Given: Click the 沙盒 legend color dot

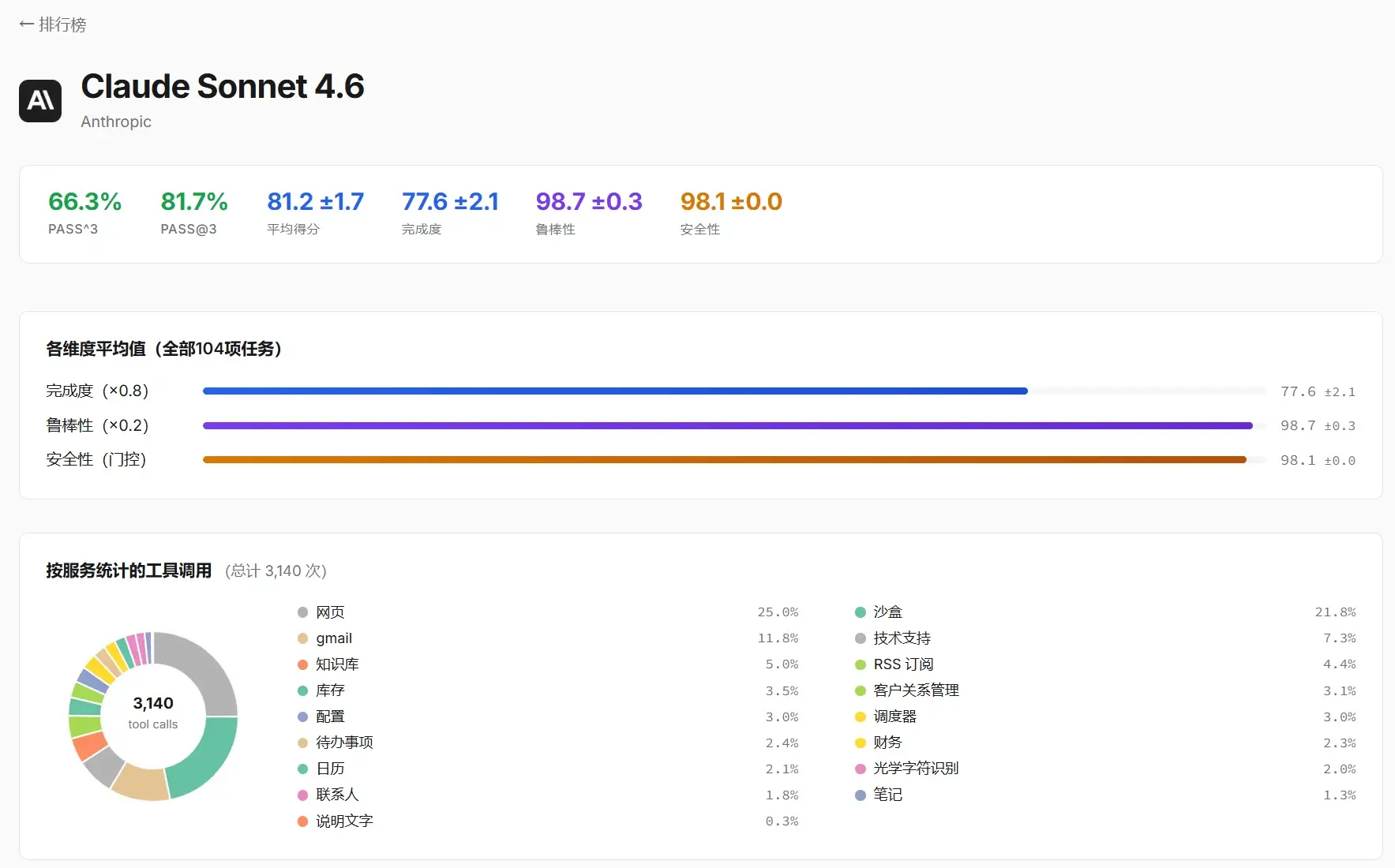Looking at the screenshot, I should (861, 612).
